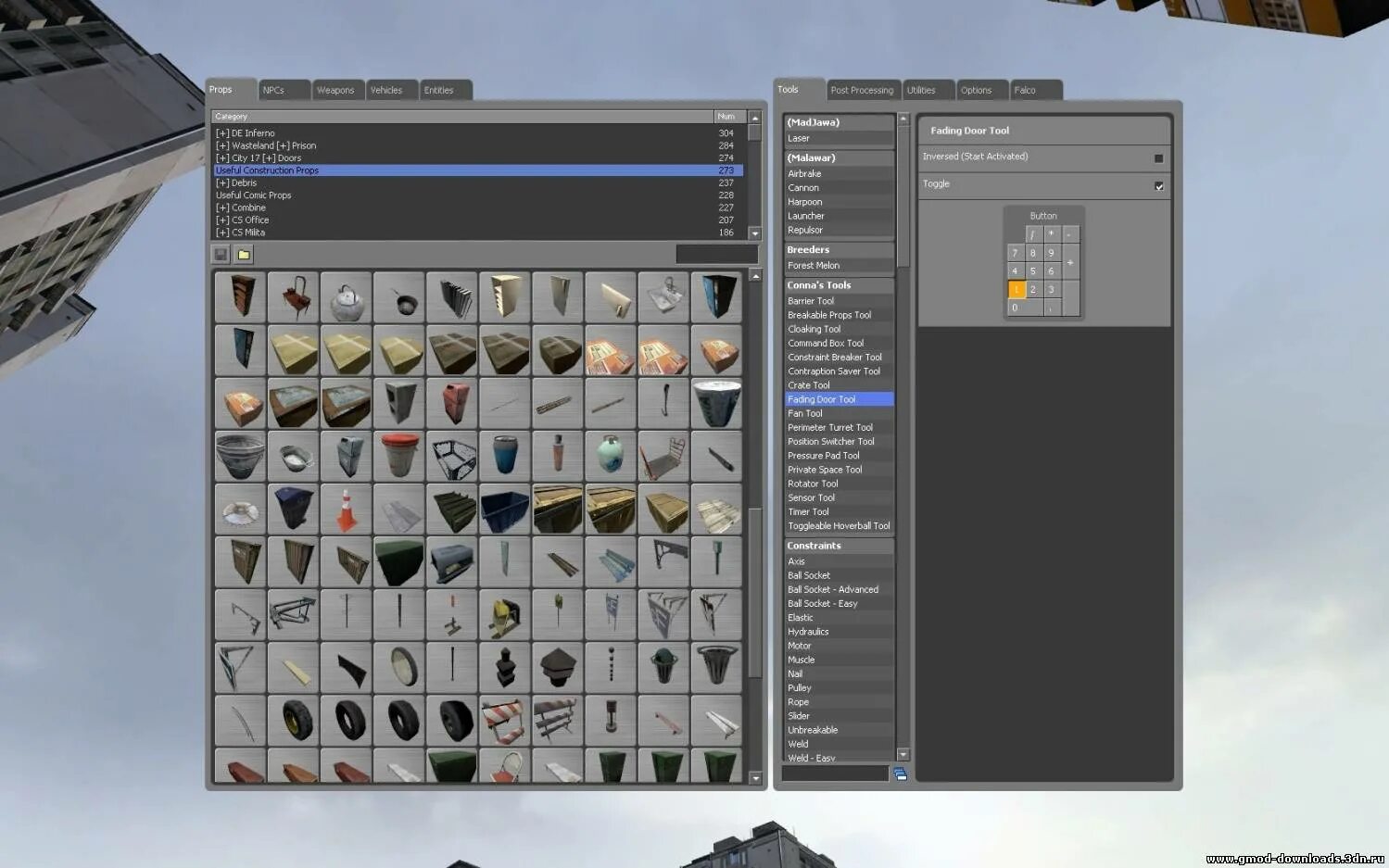1389x868 pixels.
Task: Expand the Prison category
Action: (x=283, y=145)
